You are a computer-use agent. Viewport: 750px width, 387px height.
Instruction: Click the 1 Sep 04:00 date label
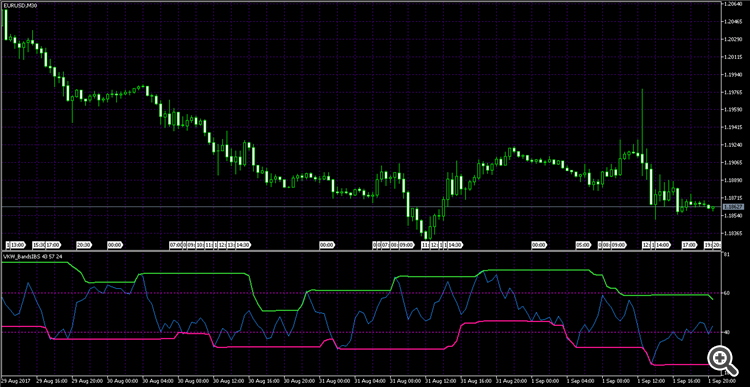(580, 382)
